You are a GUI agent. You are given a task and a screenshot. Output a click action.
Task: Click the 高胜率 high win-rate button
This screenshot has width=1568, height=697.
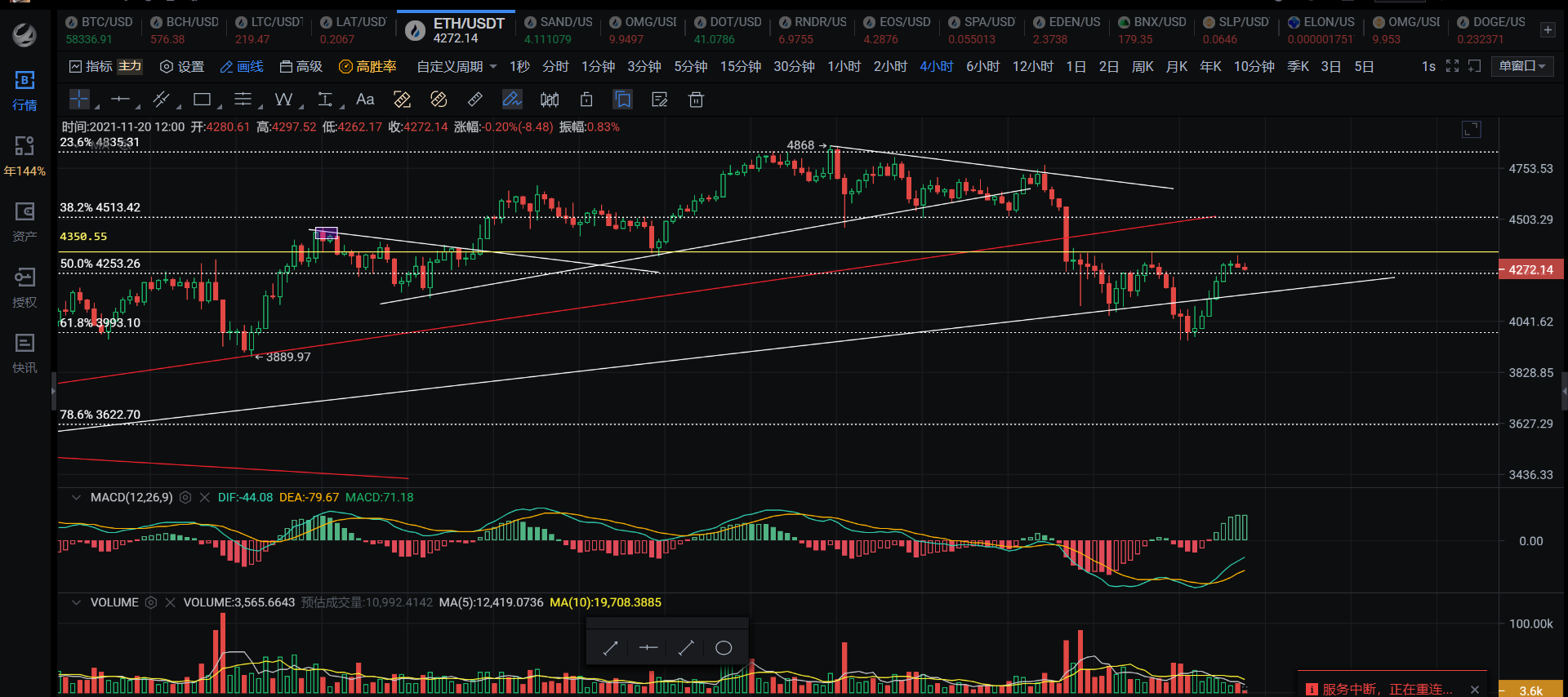[367, 66]
